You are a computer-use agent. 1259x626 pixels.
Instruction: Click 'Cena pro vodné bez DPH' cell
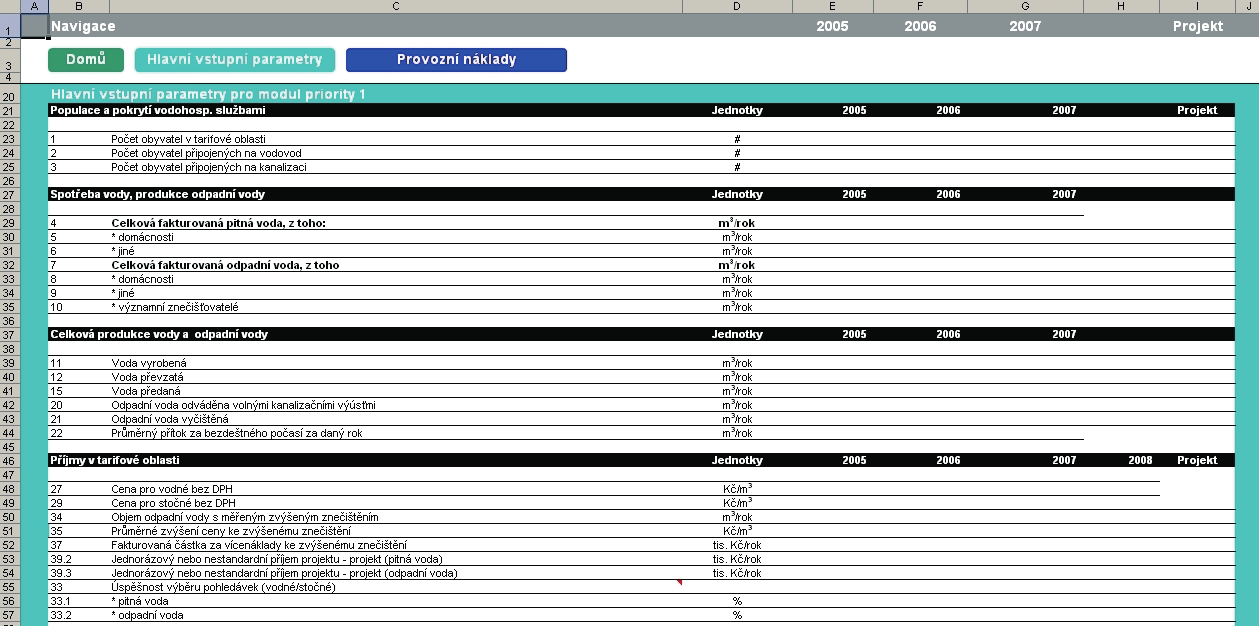[x=172, y=489]
